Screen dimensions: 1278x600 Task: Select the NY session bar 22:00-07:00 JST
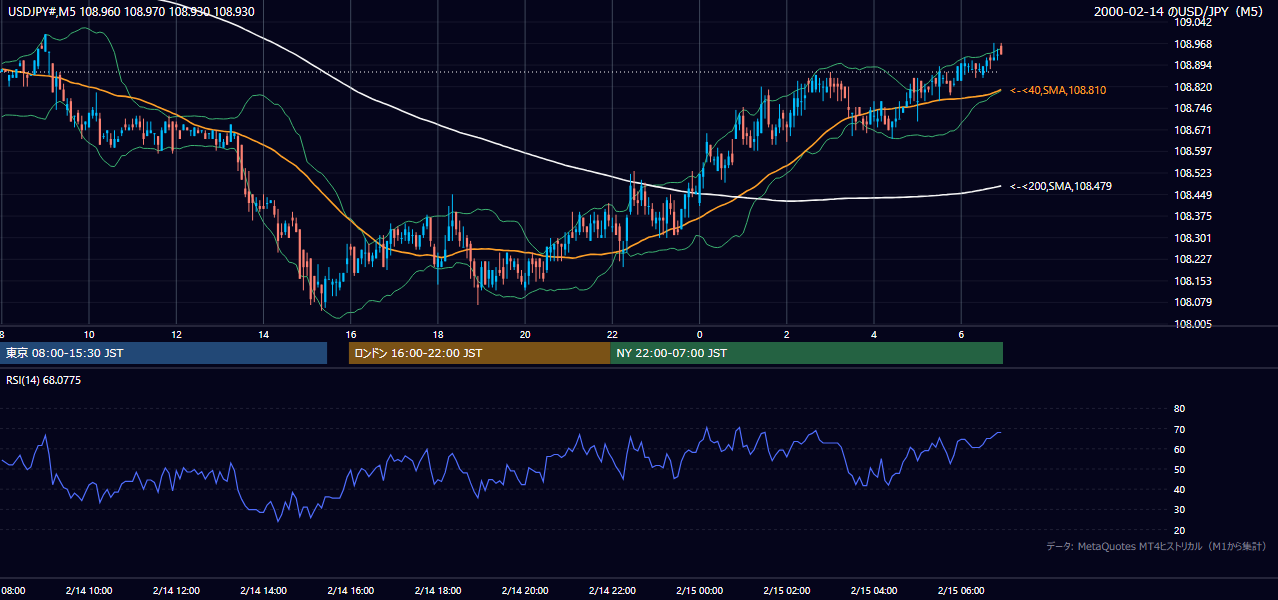(x=806, y=353)
